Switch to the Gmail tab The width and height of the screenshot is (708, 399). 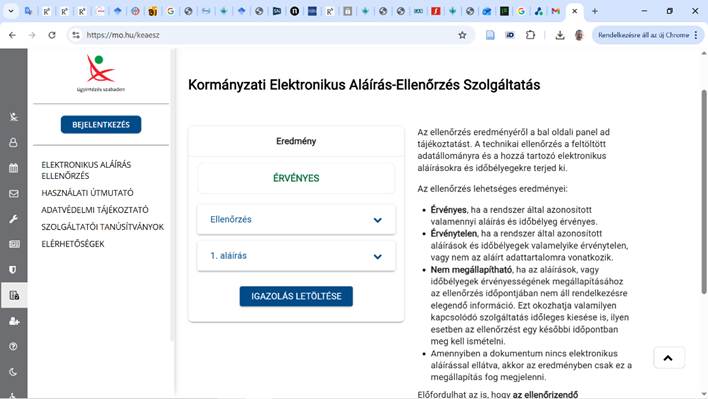[x=556, y=11]
